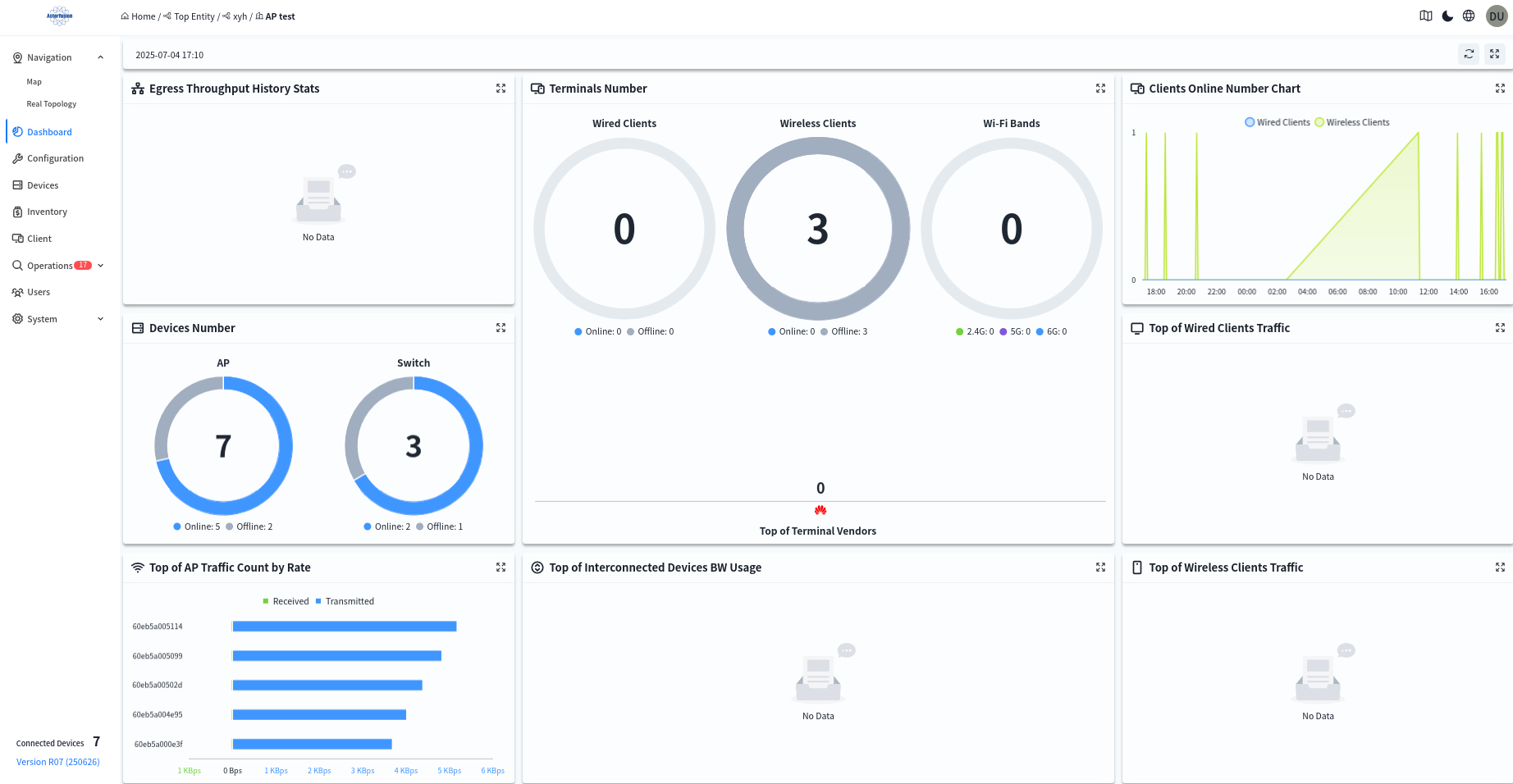Click the Version R07 link
The height and width of the screenshot is (784, 1513).
(x=57, y=762)
